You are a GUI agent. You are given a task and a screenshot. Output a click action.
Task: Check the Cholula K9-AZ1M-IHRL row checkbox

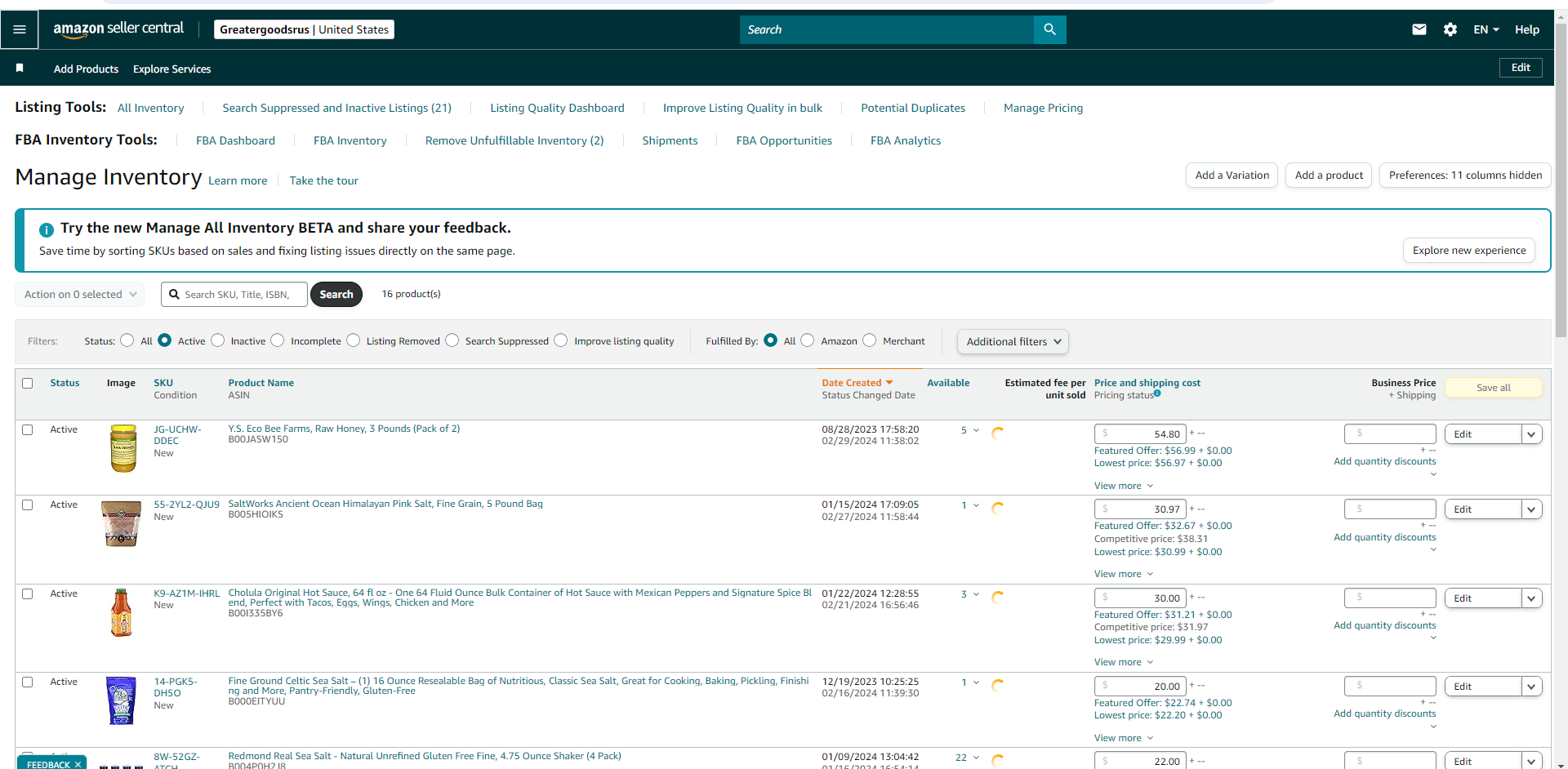[x=28, y=593]
